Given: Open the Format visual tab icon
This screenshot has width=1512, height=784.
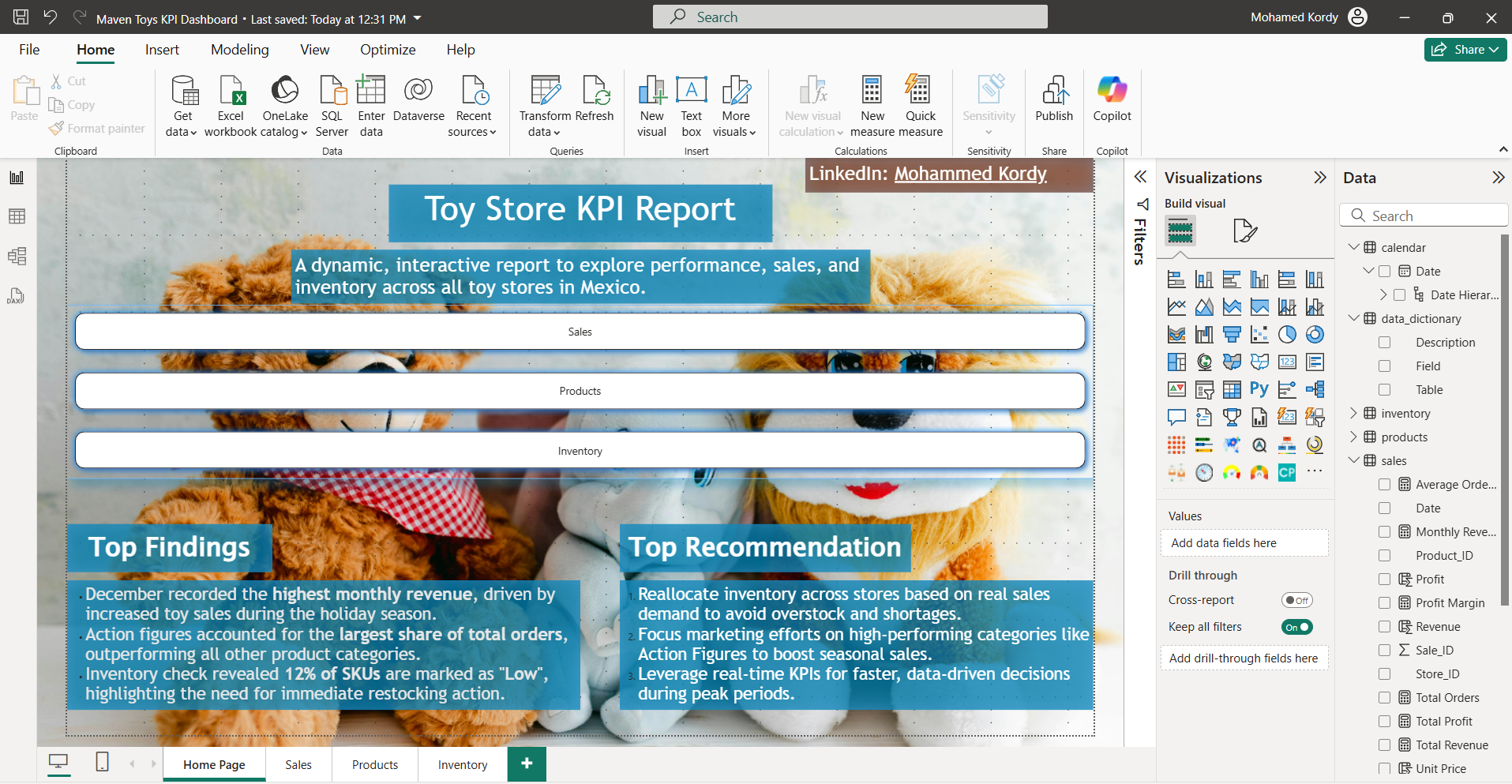Looking at the screenshot, I should pyautogui.click(x=1244, y=231).
